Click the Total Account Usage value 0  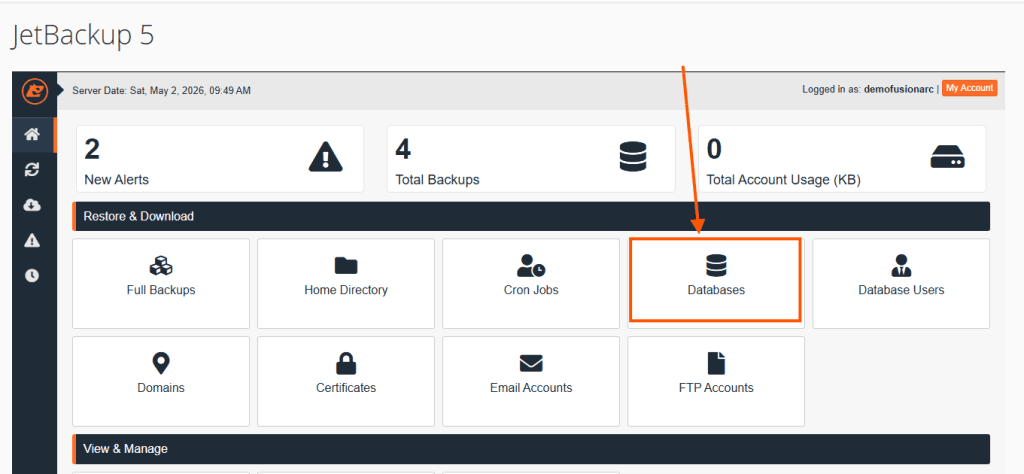tap(714, 150)
